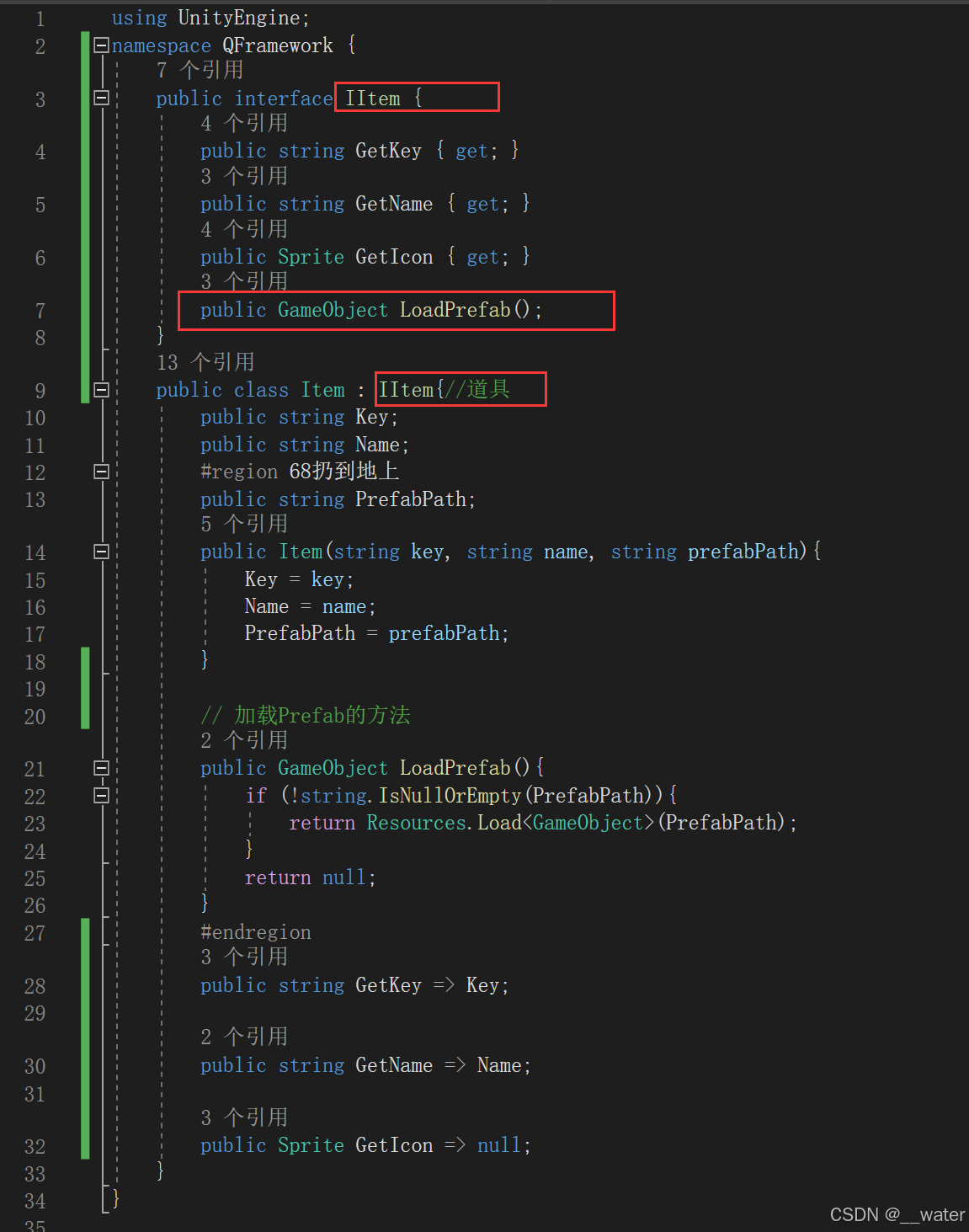Click 'UnityEngine' in the using statement

click(239, 18)
